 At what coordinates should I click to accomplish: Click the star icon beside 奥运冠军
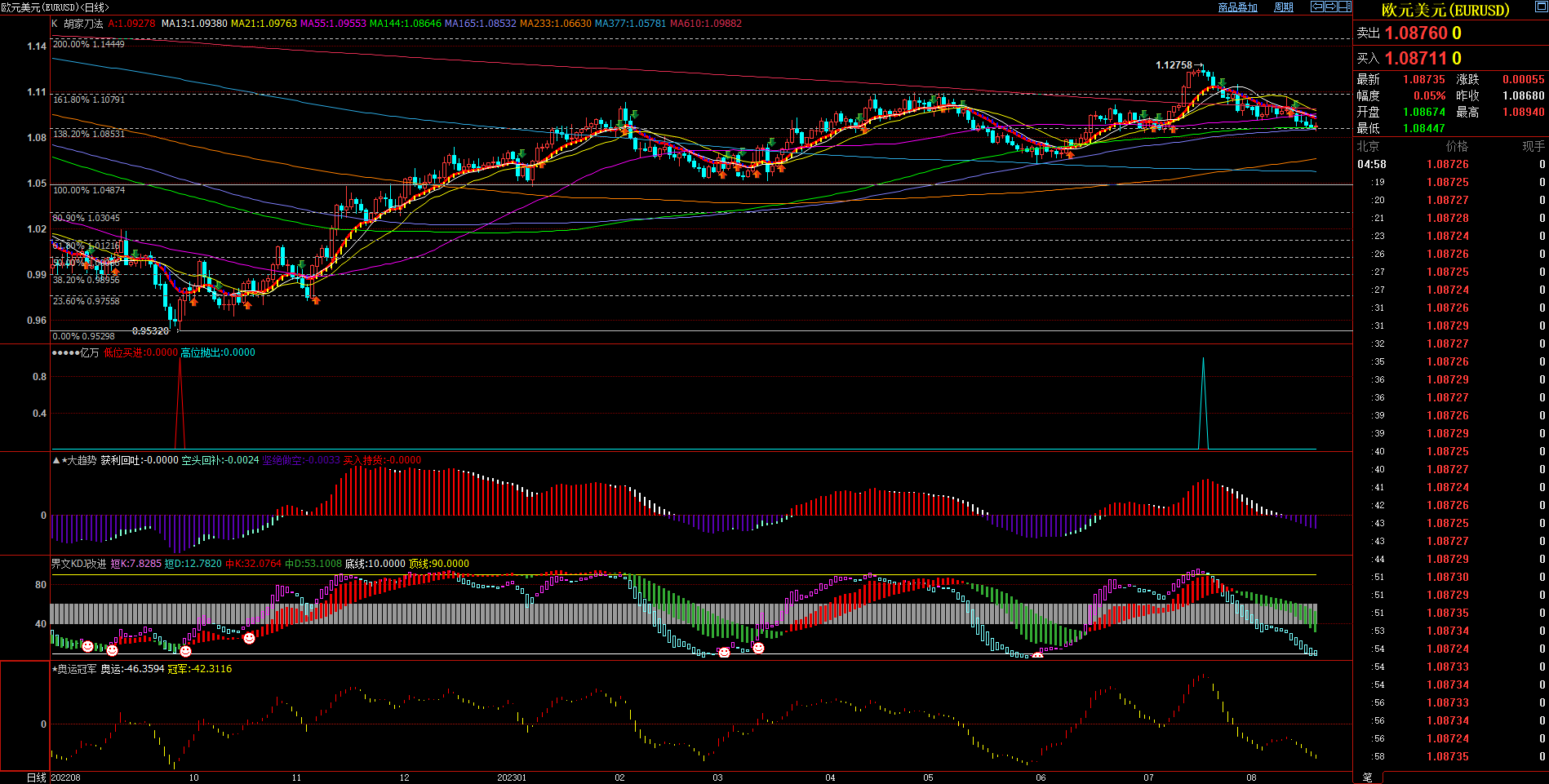tap(55, 669)
